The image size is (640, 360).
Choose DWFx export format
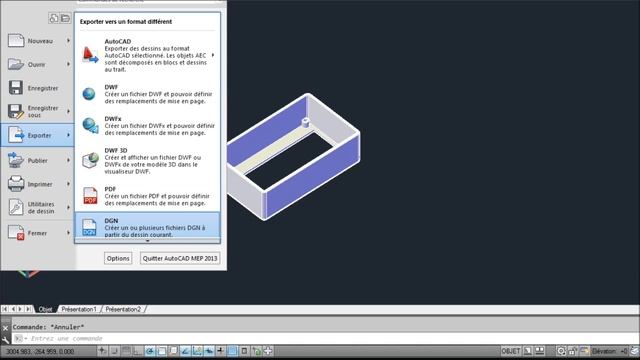point(147,126)
